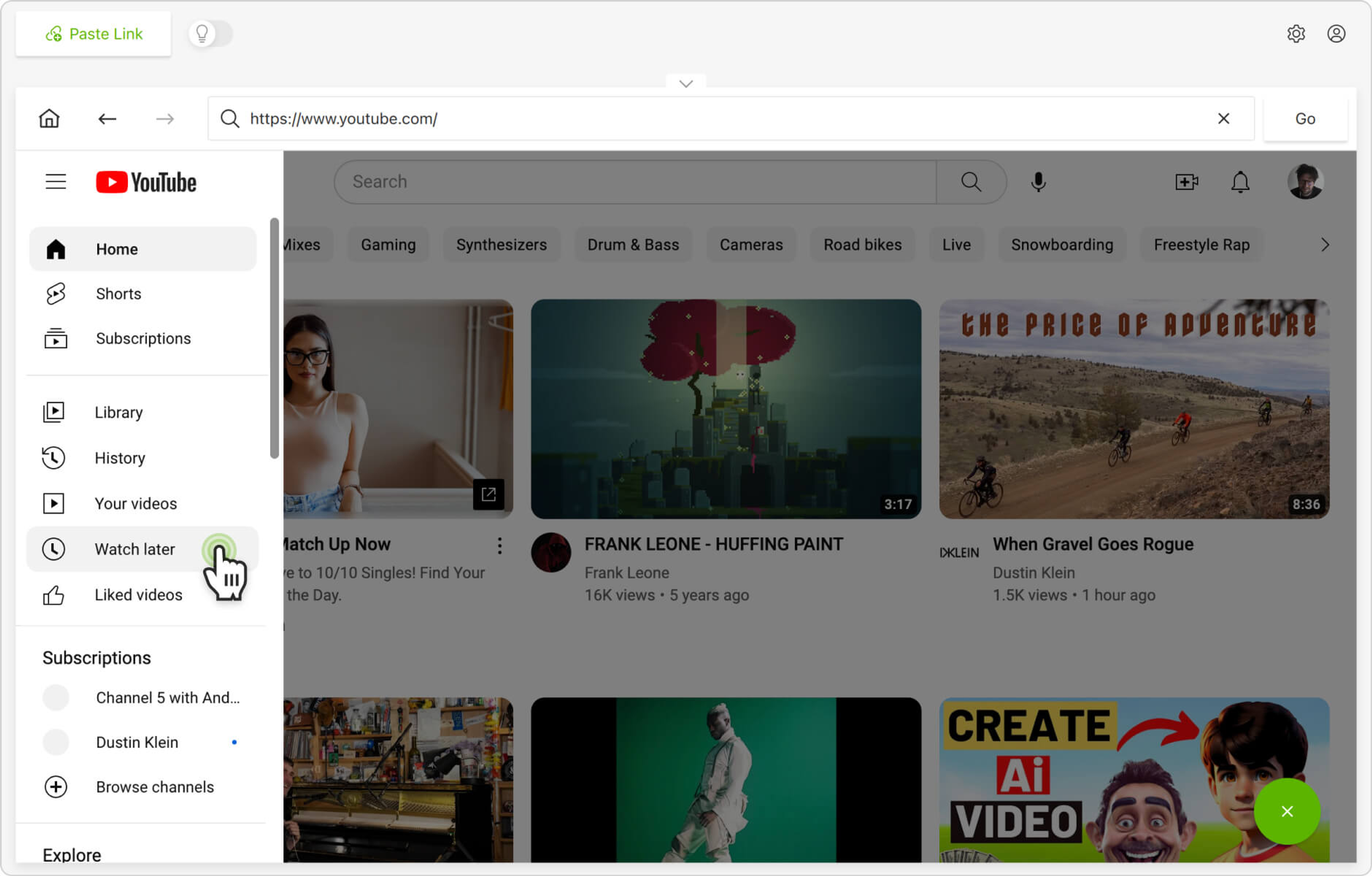The width and height of the screenshot is (1372, 876).
Task: Toggle the lightbulb smart mode switch
Action: (x=211, y=34)
